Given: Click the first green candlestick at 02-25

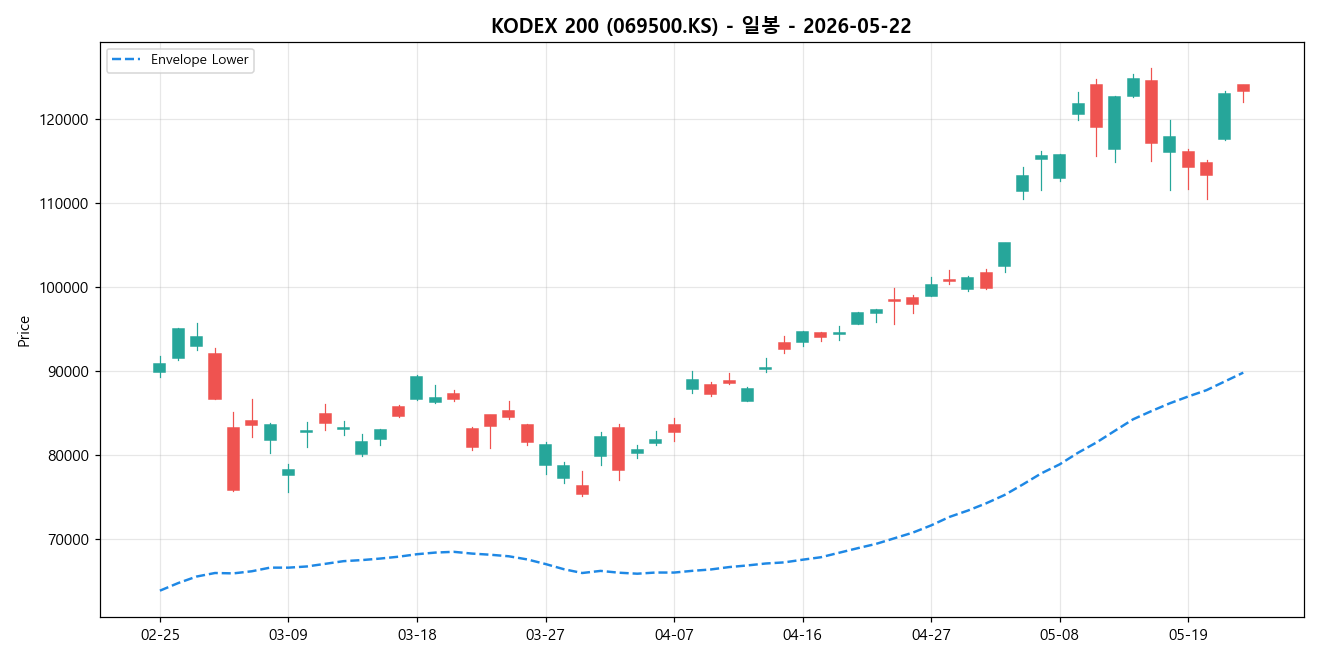Looking at the screenshot, I should coord(160,367).
